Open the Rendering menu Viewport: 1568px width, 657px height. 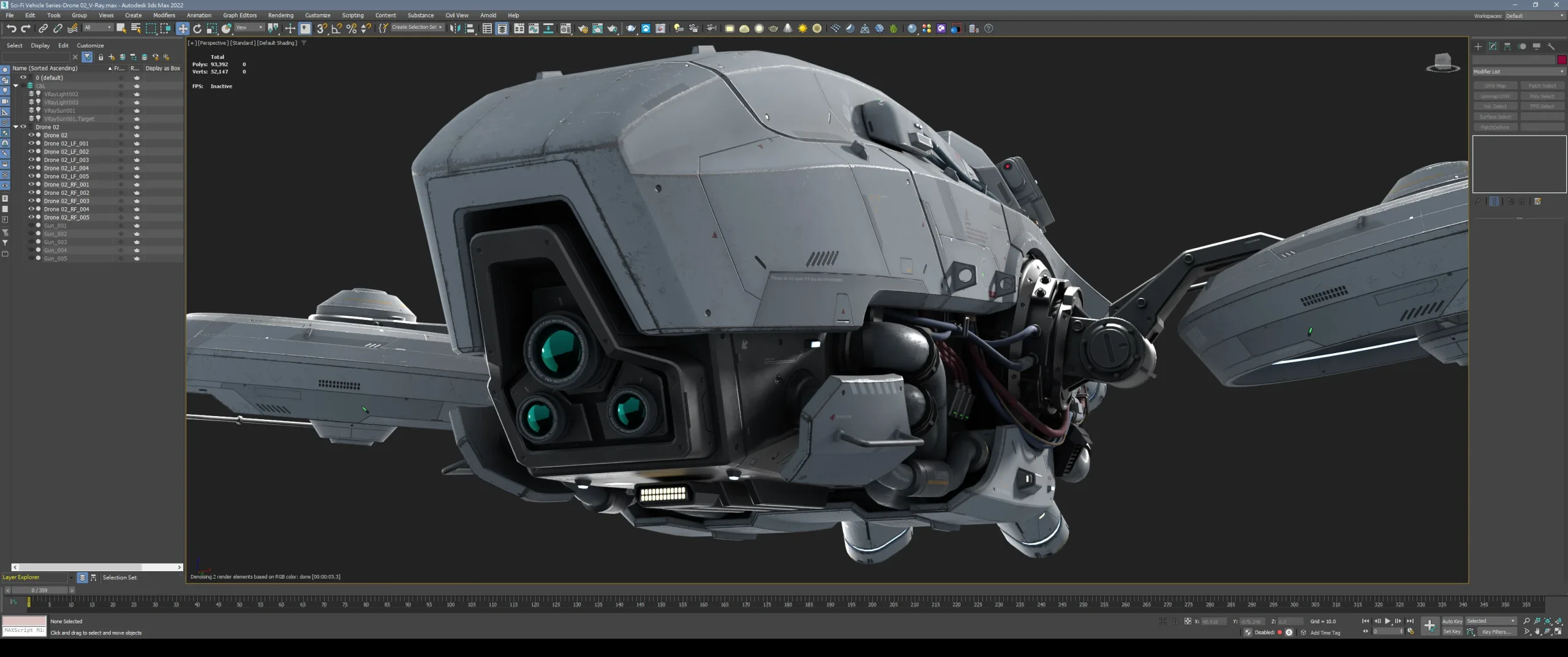coord(281,15)
